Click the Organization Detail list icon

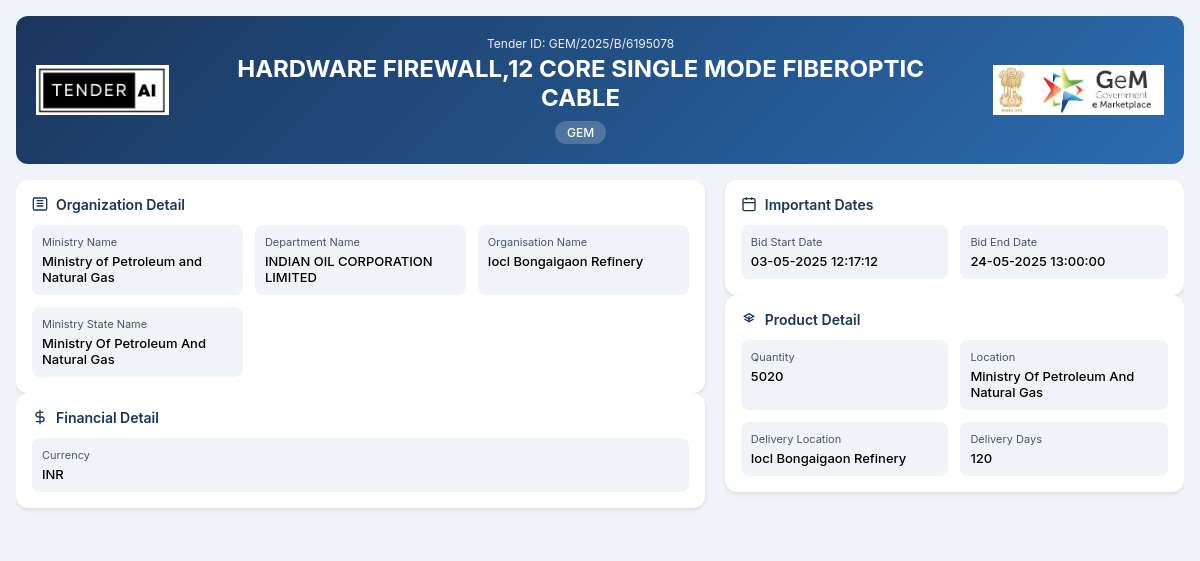pos(40,204)
